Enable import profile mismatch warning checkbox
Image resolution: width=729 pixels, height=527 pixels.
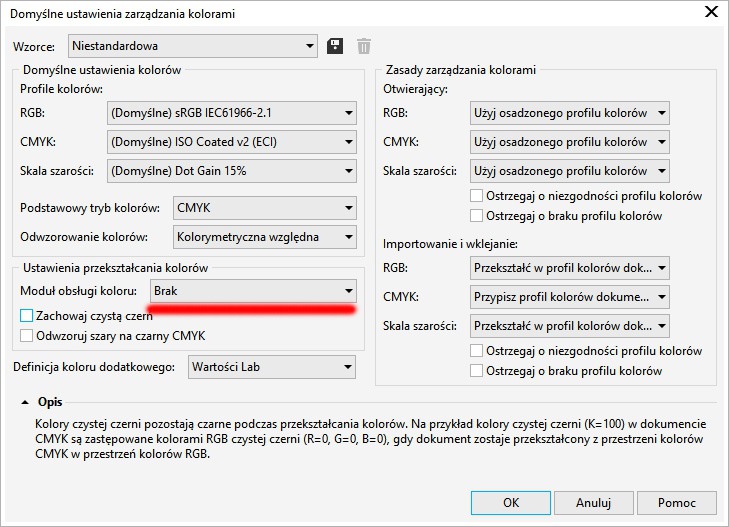(477, 351)
